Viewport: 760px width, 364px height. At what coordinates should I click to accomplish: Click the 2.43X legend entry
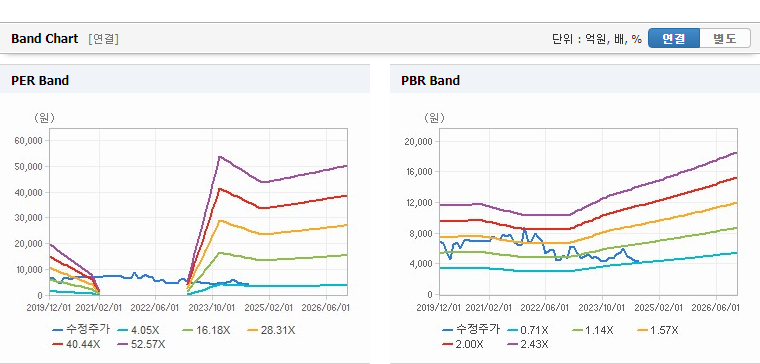point(527,344)
